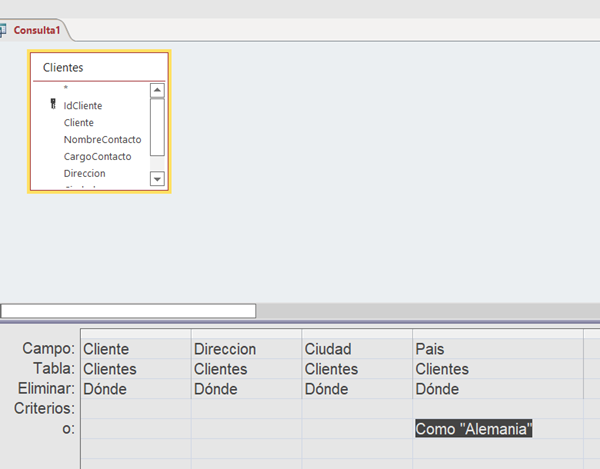The image size is (600, 469).
Task: Click the column selector bar above Ciudad
Action: pyautogui.click(x=357, y=334)
